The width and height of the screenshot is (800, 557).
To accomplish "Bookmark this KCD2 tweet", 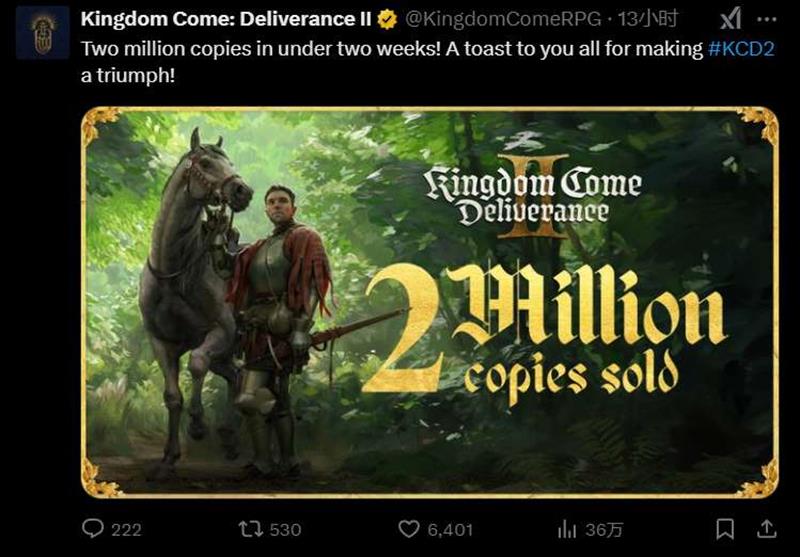I will pyautogui.click(x=725, y=529).
